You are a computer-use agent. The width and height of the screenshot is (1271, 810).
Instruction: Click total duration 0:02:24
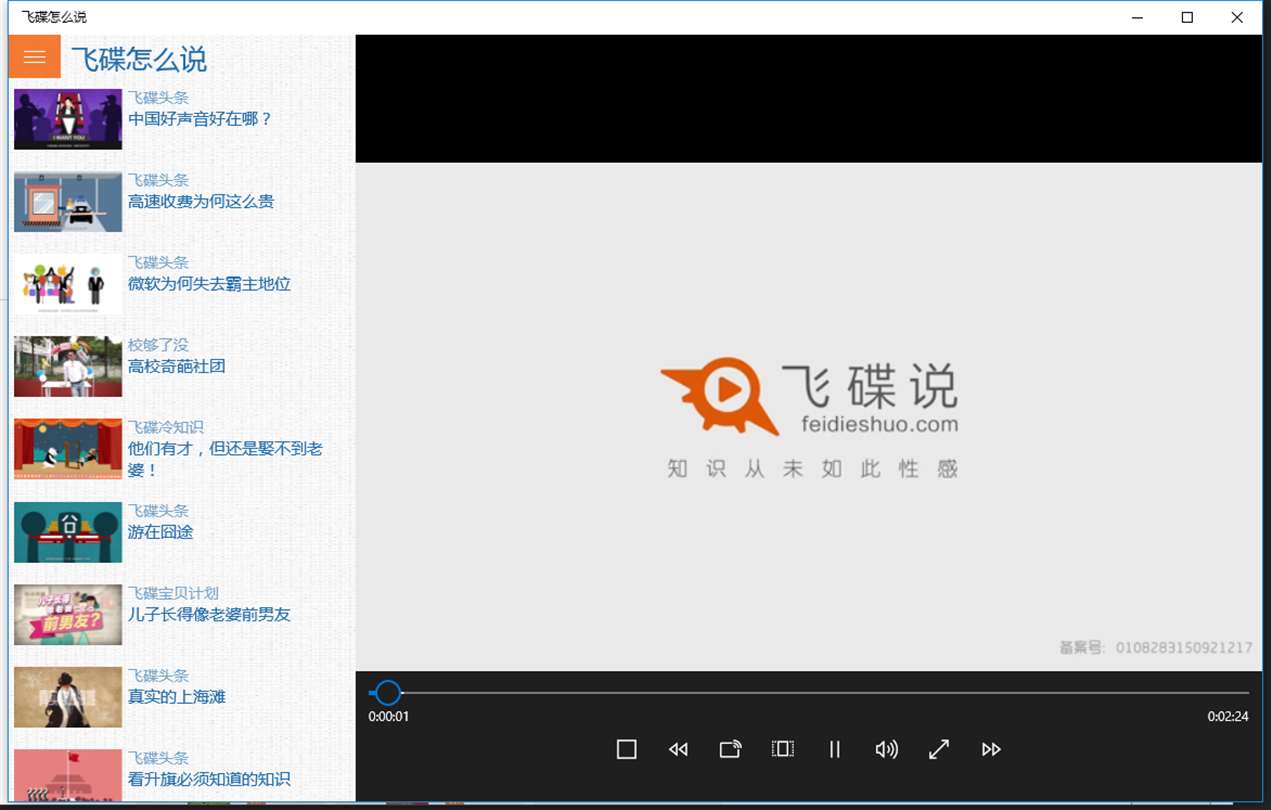[1228, 716]
